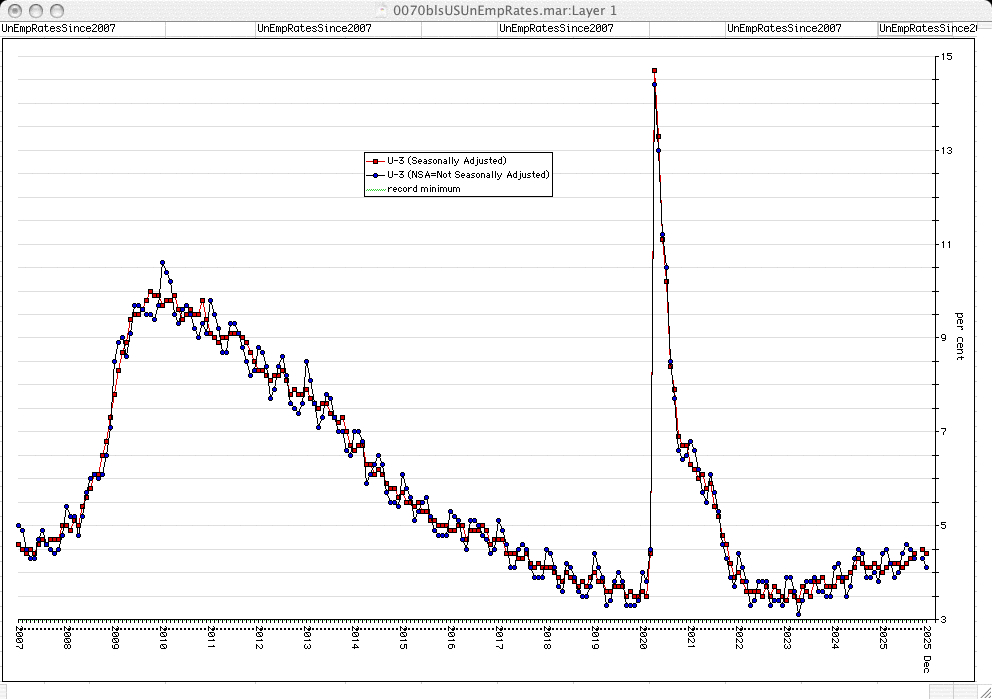Viewport: 992px width, 699px height.
Task: Click the 'record minimum' legend text
Action: [424, 189]
